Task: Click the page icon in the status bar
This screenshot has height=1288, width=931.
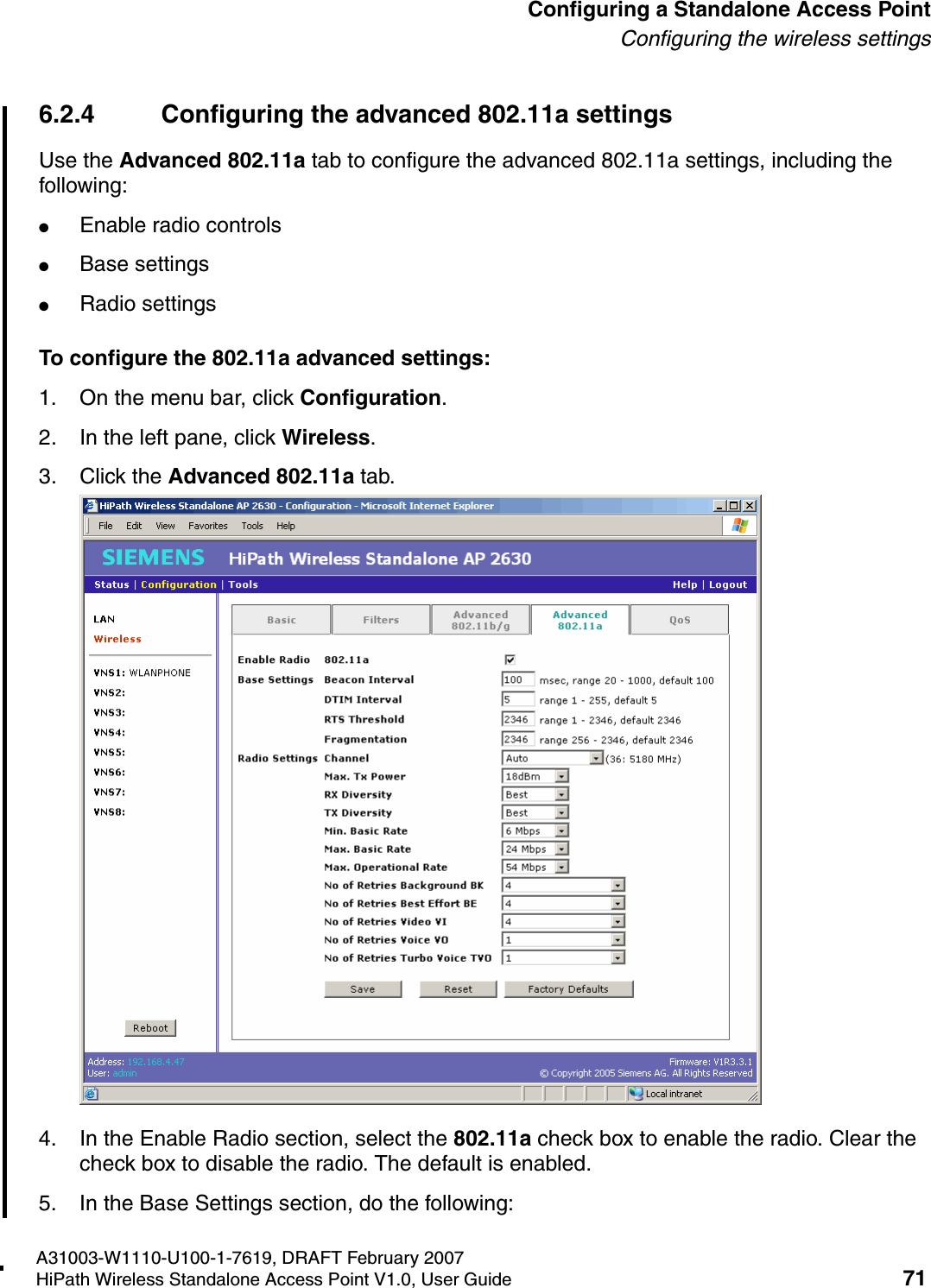Action: pyautogui.click(x=91, y=1094)
